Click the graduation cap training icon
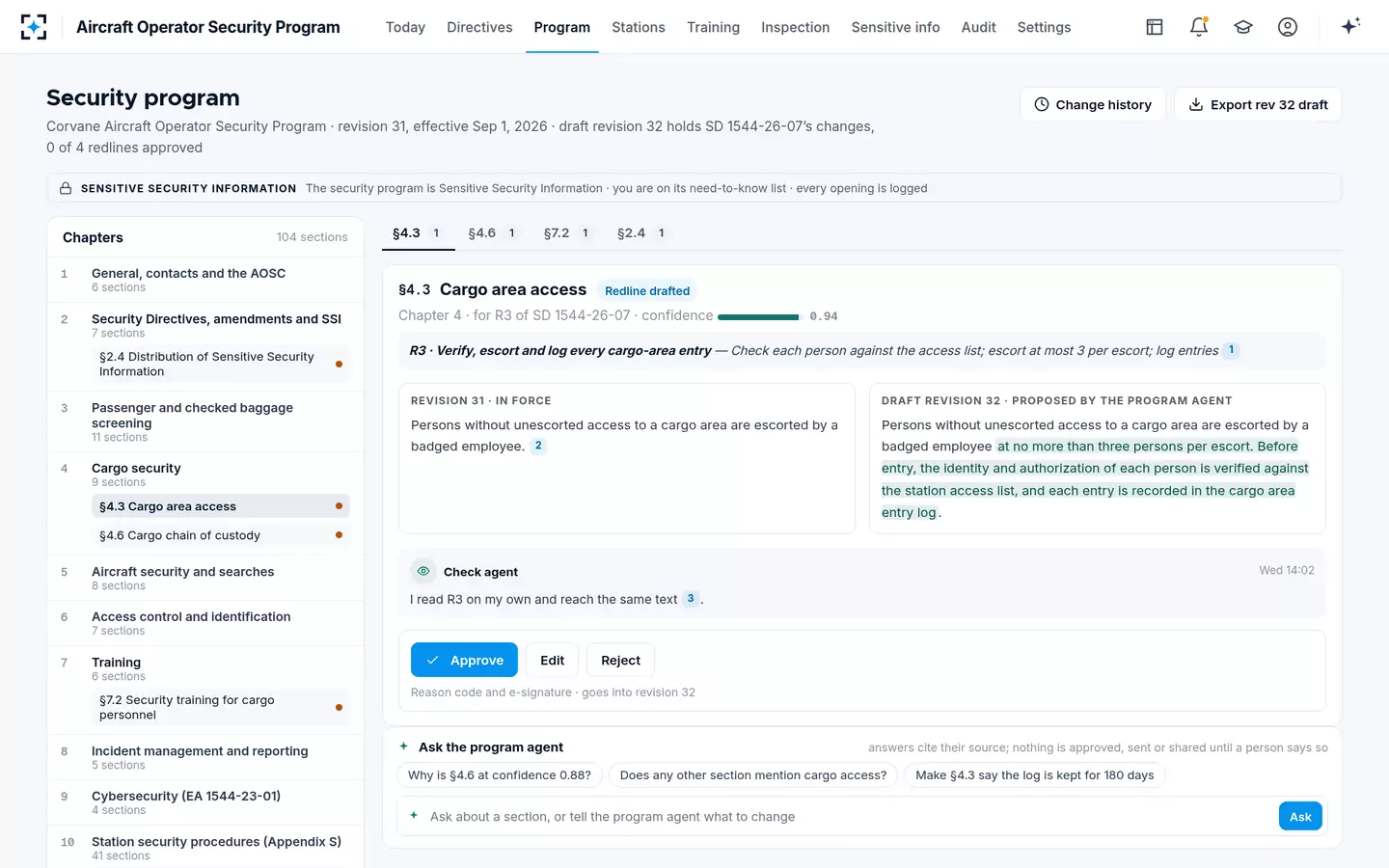1389x868 pixels. pyautogui.click(x=1243, y=27)
